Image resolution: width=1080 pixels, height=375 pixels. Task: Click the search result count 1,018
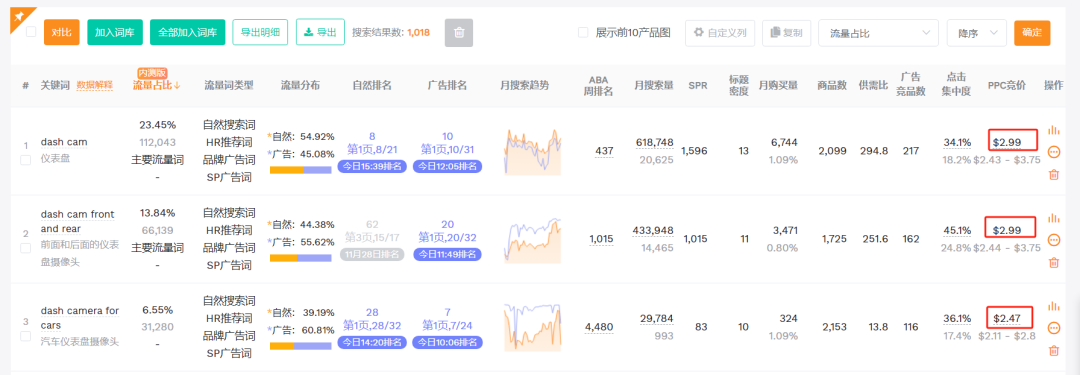point(418,32)
